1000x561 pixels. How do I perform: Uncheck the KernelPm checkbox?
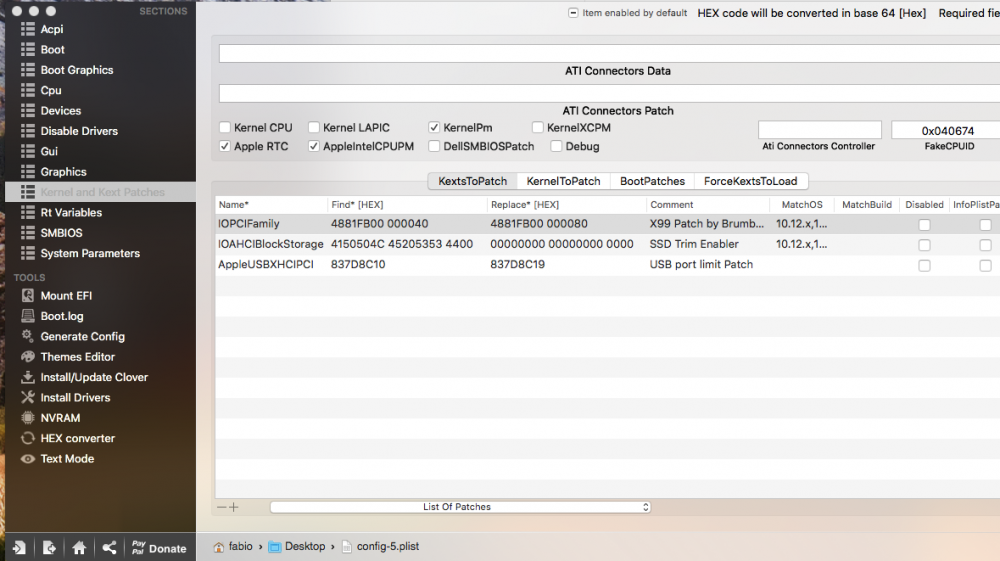coord(434,128)
